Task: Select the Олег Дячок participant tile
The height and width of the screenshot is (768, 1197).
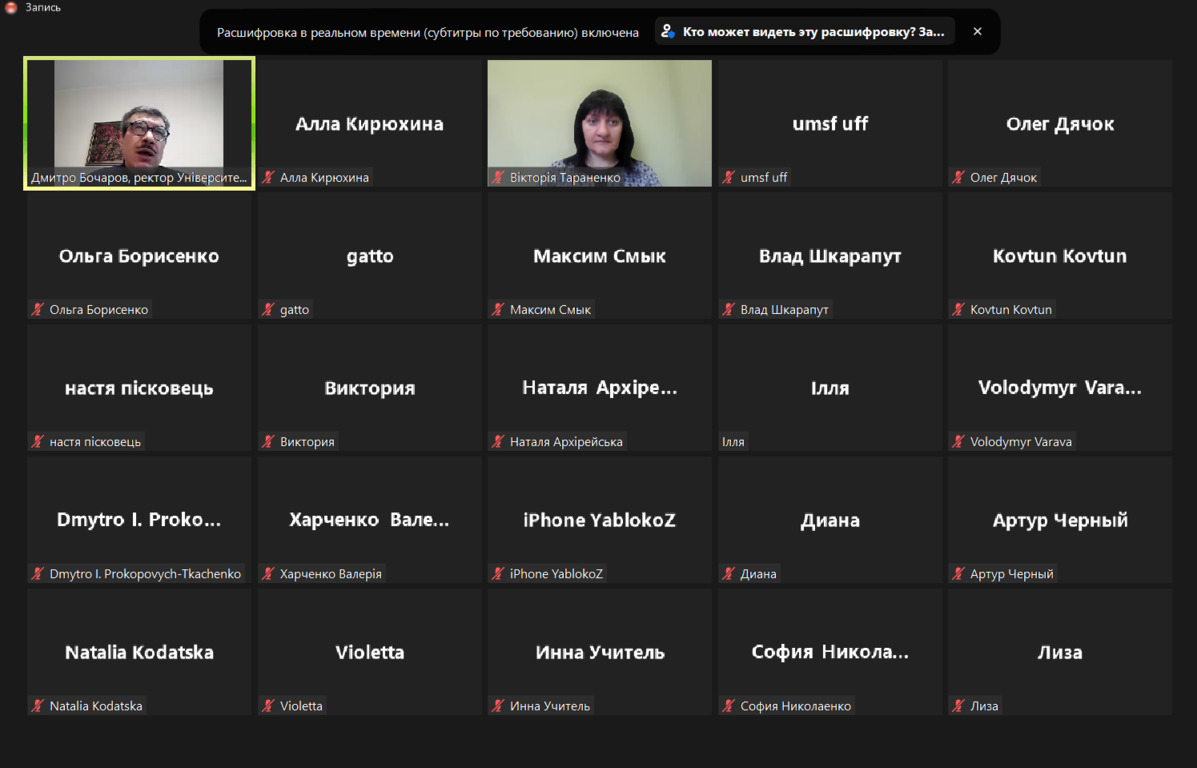Action: coord(1060,123)
